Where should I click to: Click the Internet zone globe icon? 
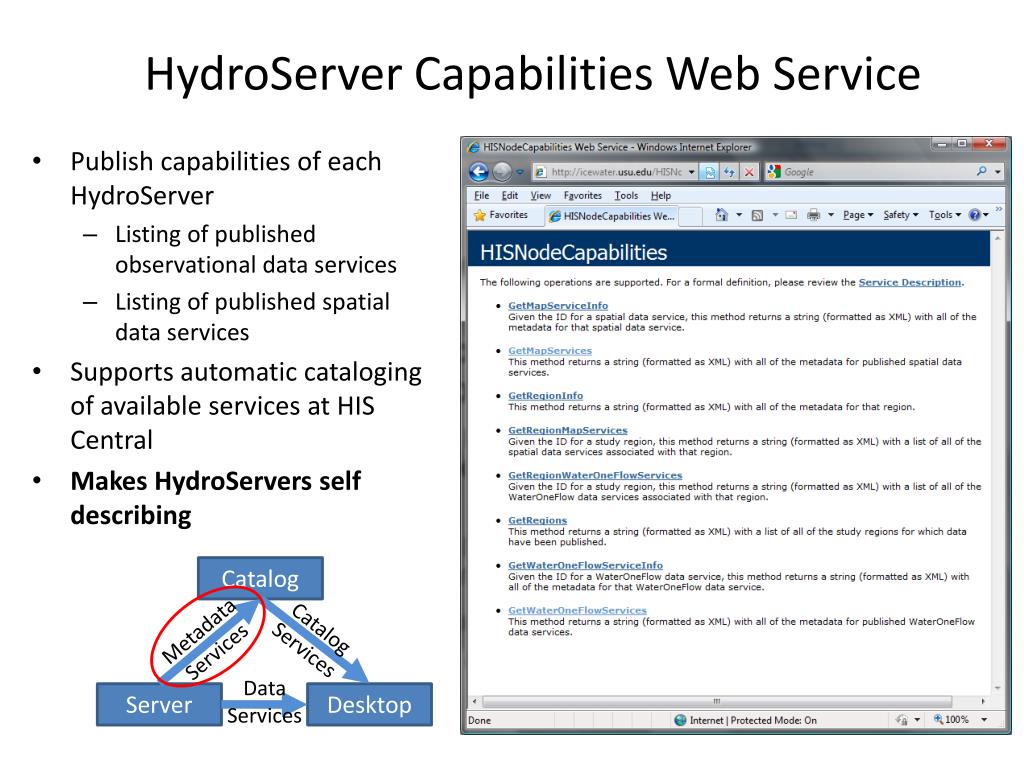point(680,720)
